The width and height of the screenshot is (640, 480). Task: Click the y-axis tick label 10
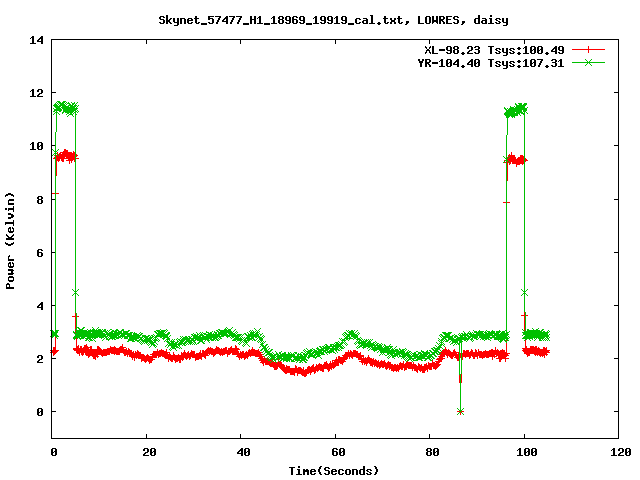pos(36,146)
